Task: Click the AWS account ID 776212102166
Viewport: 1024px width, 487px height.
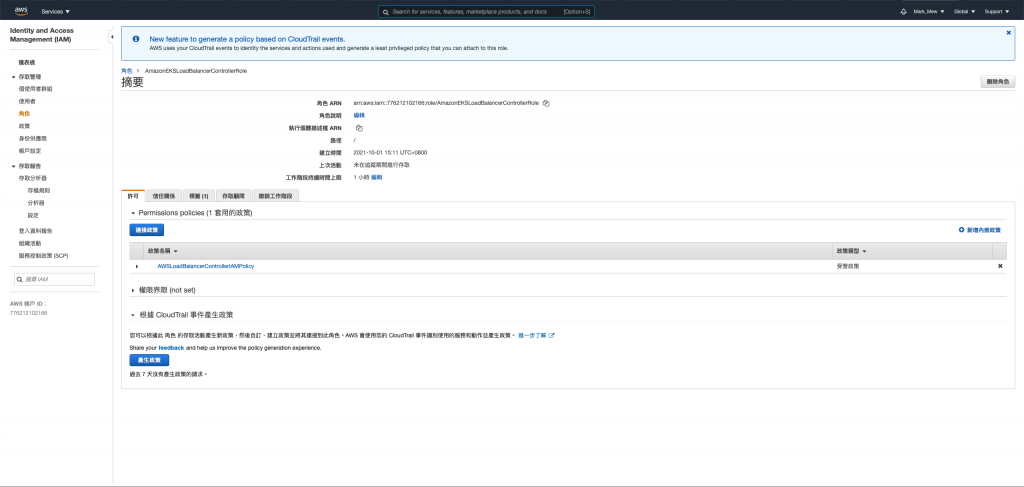Action: [29, 313]
